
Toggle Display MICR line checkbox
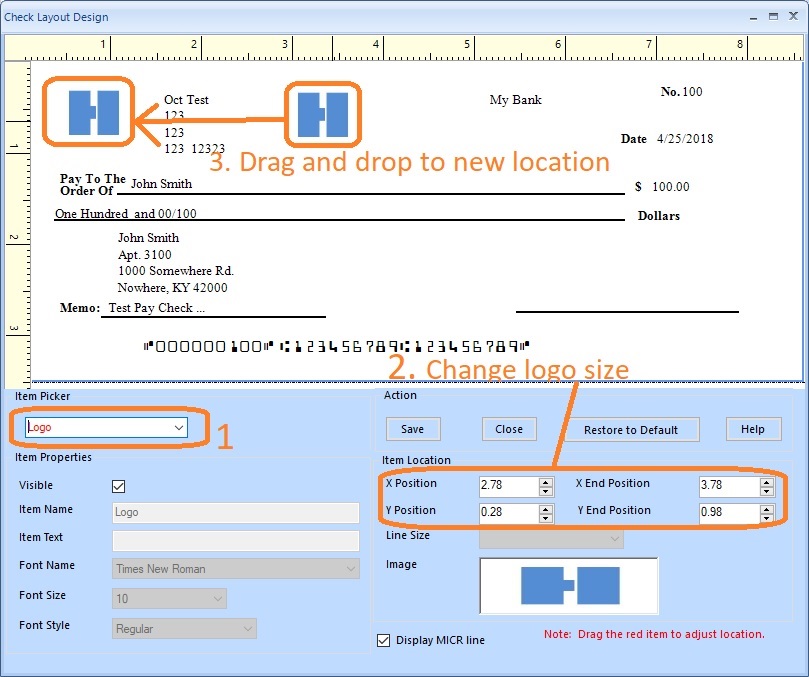384,640
